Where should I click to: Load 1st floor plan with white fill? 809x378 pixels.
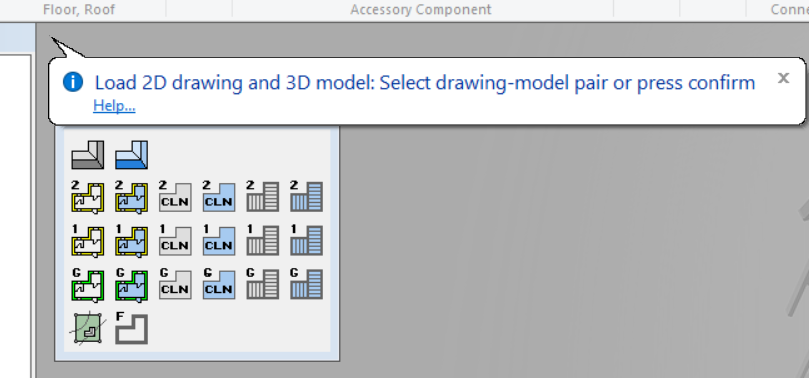click(88, 240)
